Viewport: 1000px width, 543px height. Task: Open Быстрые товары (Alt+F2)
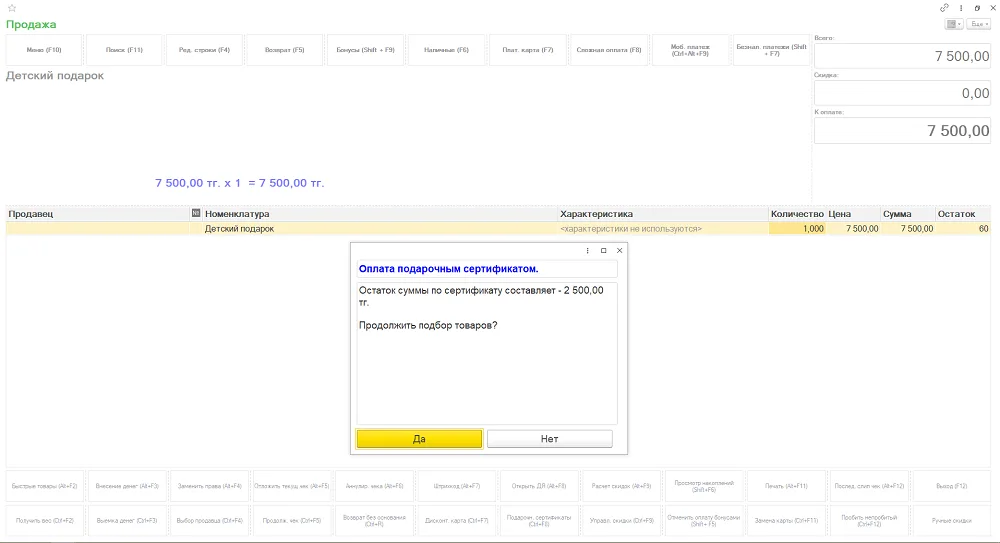[x=45, y=486]
